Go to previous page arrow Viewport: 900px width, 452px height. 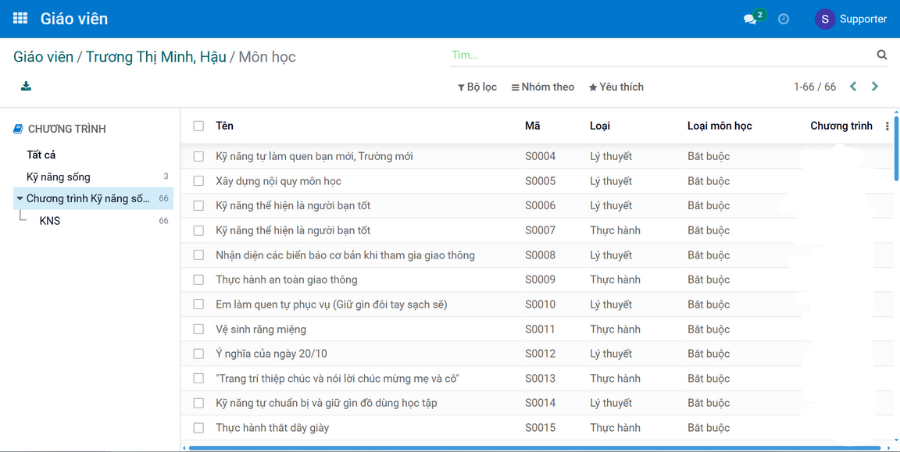(x=853, y=87)
